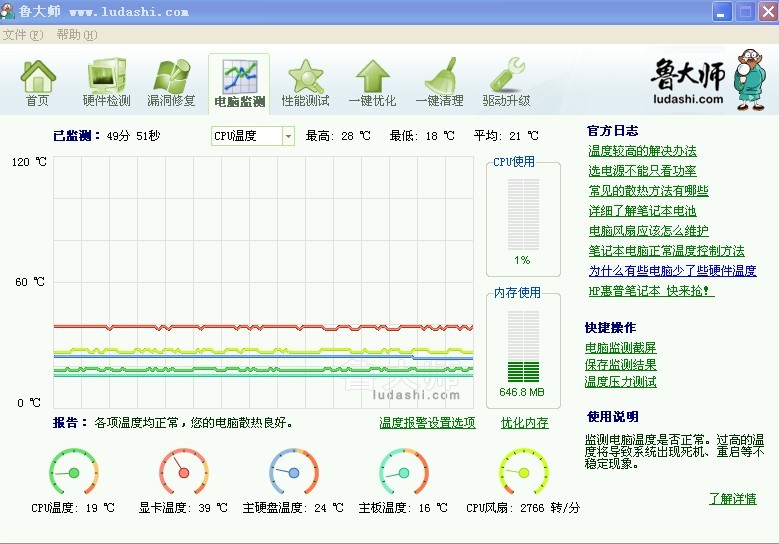This screenshot has width=779, height=544.
Task: Open link 温度较高的解决办法
Action: (642, 151)
